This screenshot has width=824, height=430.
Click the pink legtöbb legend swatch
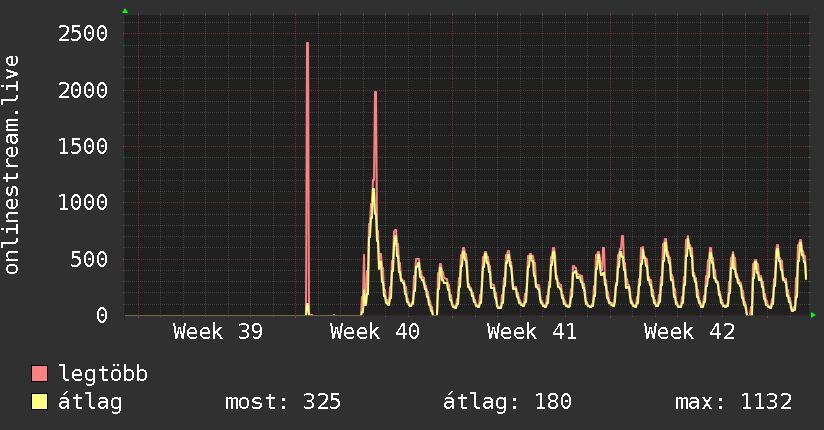tap(39, 373)
